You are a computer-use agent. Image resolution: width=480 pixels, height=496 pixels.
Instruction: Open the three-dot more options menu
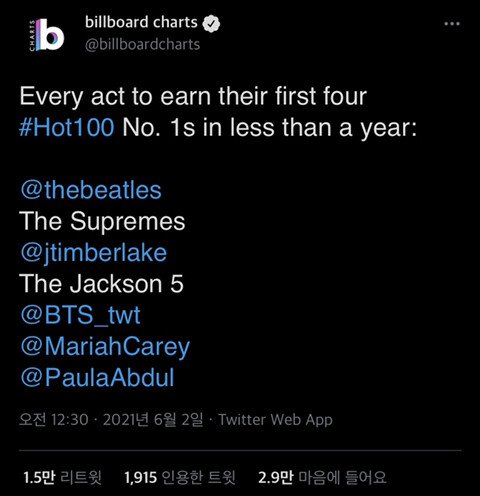[x=452, y=24]
